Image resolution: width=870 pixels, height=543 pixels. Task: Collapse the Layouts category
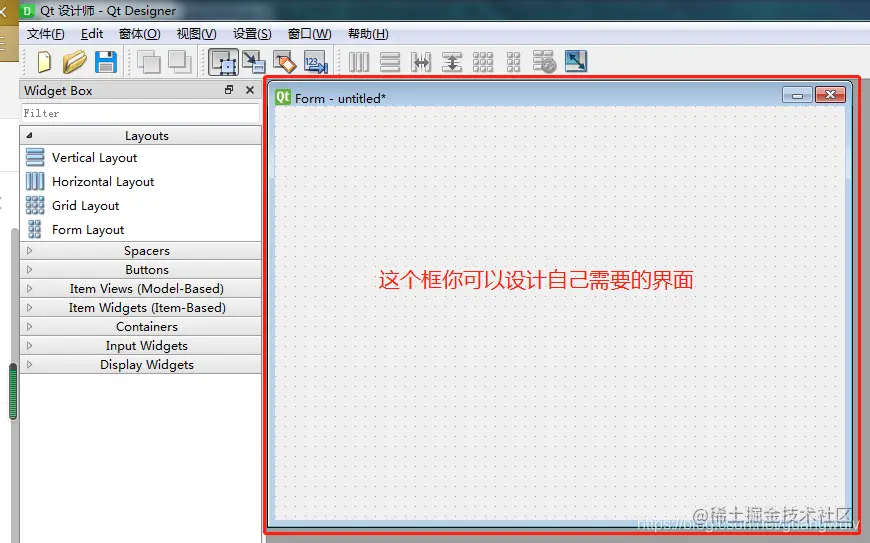(140, 135)
